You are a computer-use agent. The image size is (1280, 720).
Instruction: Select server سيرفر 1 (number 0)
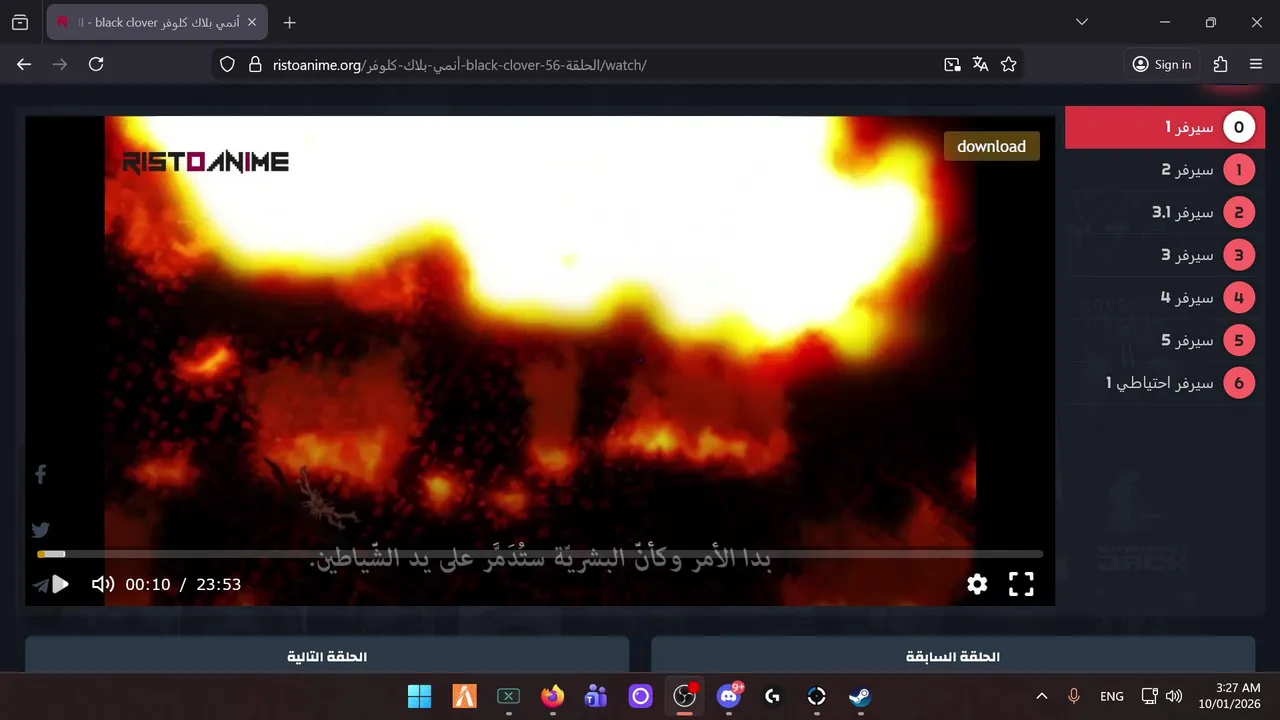(x=1165, y=127)
